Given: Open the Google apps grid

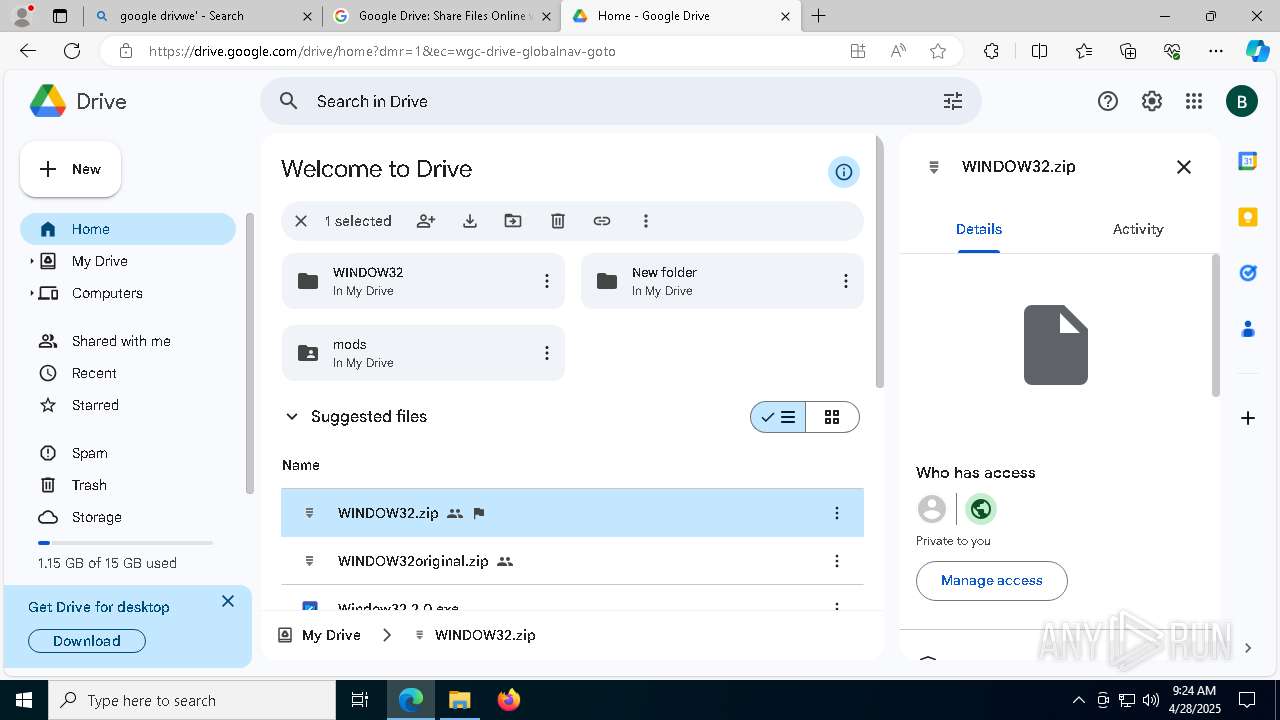Looking at the screenshot, I should tap(1193, 101).
